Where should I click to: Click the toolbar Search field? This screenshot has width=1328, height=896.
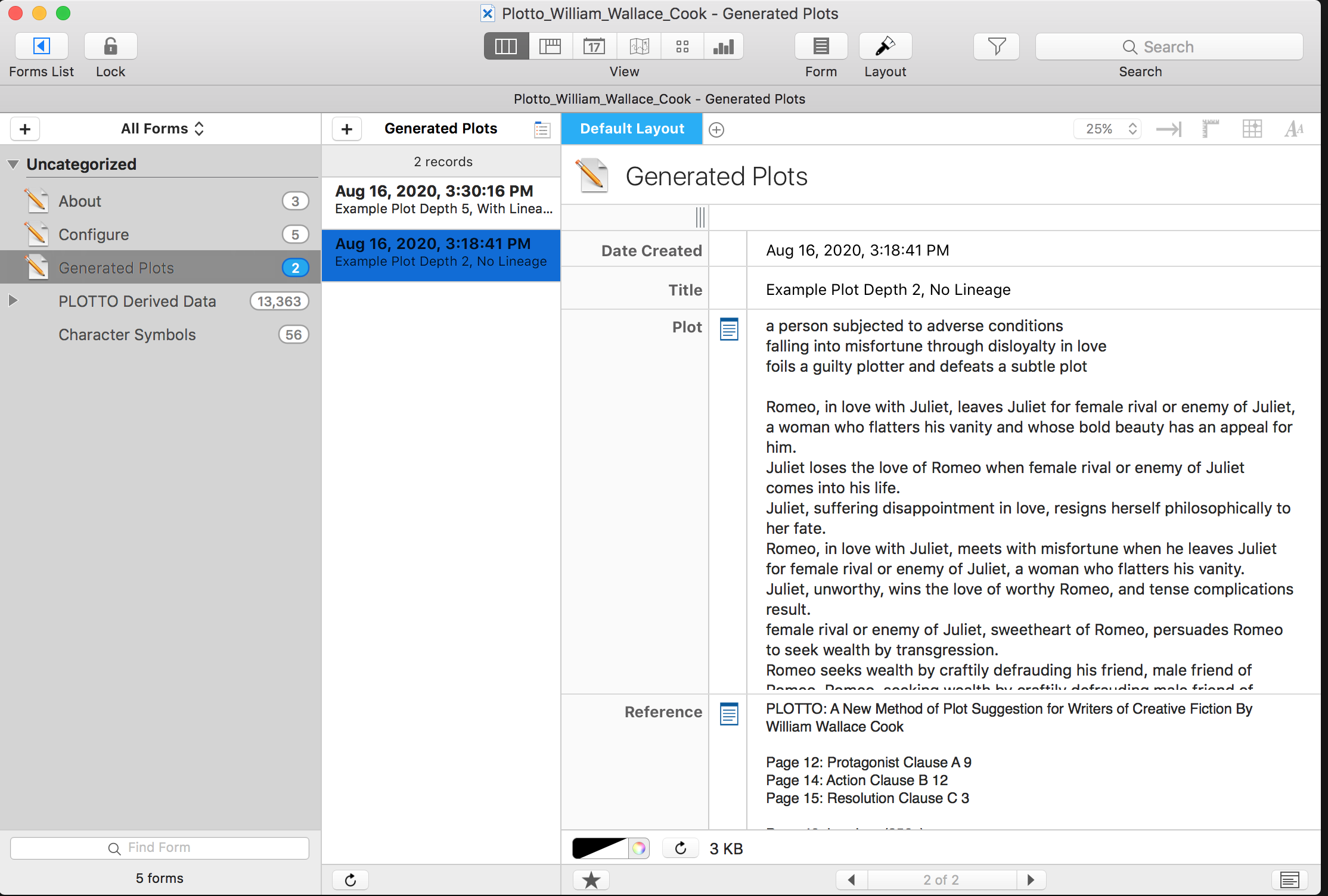click(x=1169, y=46)
